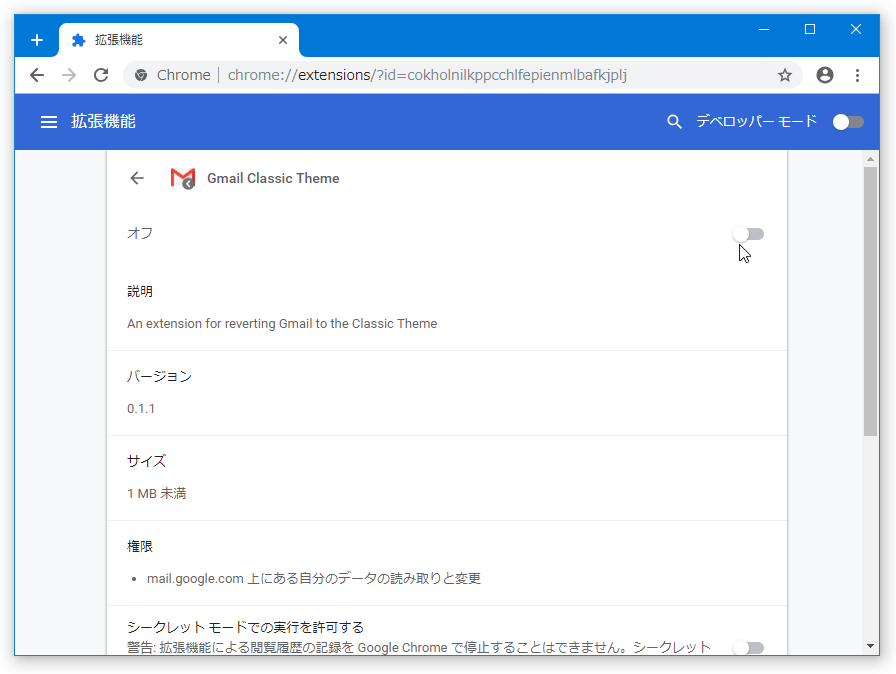Screen dimensions: 896x674
Task: Click the address bar URL
Action: coord(427,75)
